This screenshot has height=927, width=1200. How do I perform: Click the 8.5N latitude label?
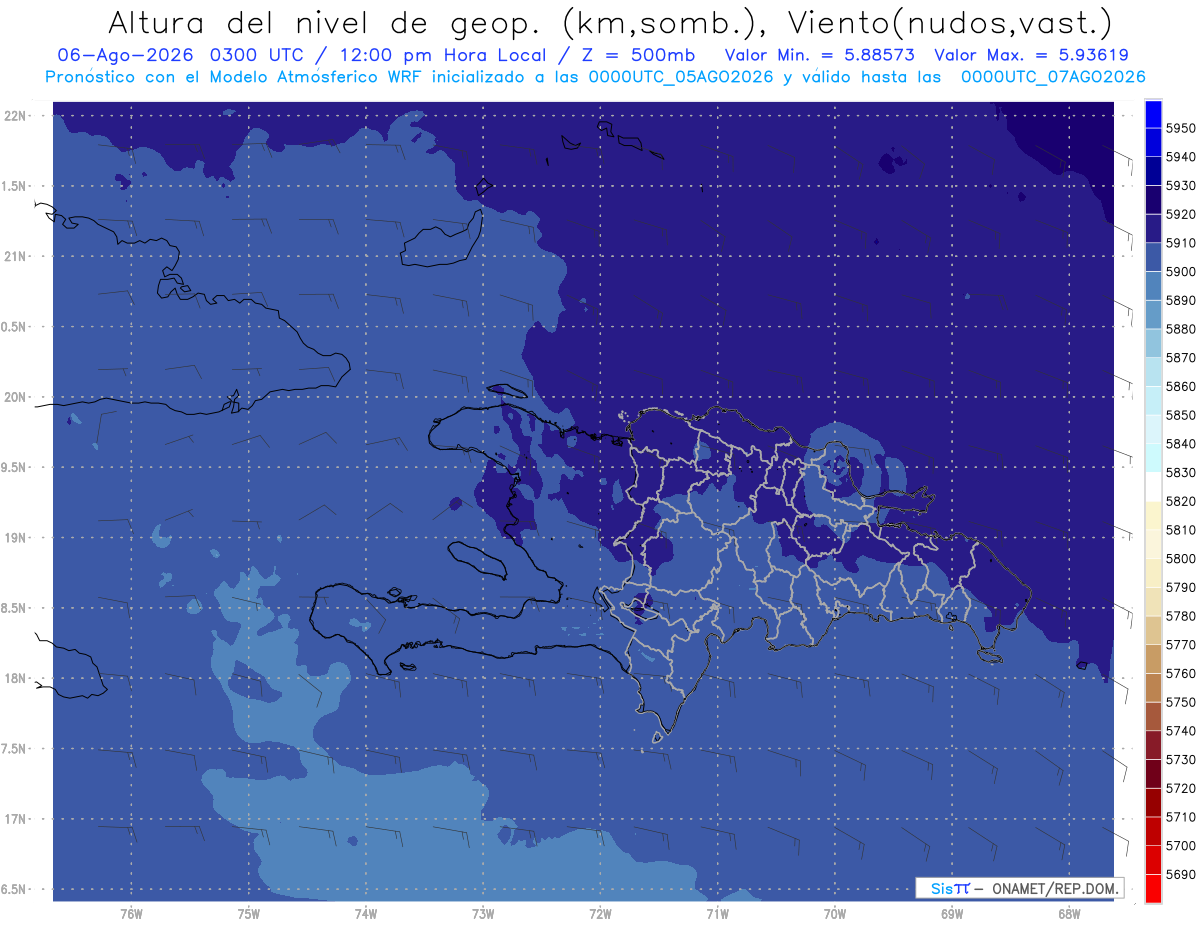(15, 608)
